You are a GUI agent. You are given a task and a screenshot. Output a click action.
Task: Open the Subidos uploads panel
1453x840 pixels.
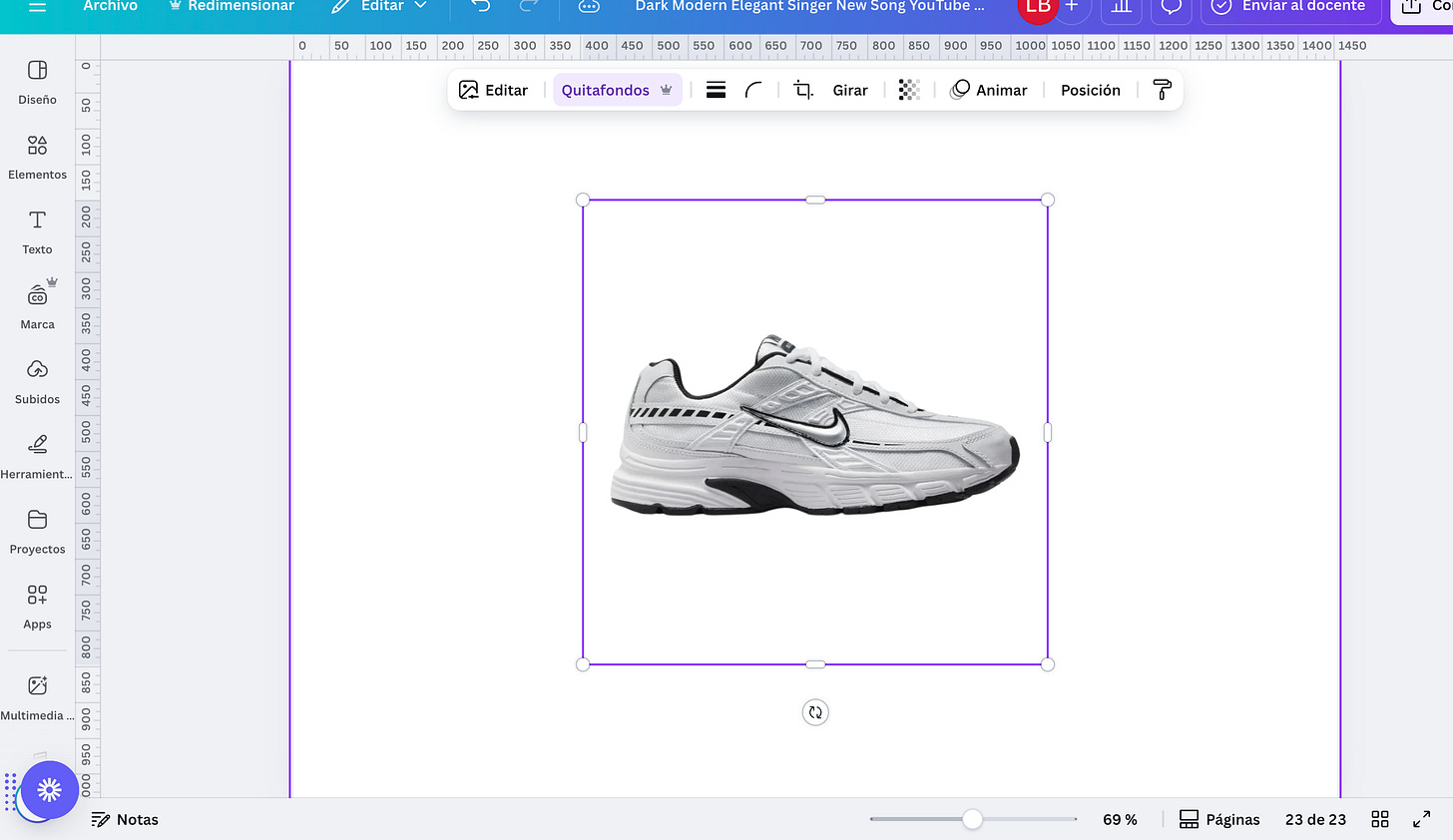point(37,382)
